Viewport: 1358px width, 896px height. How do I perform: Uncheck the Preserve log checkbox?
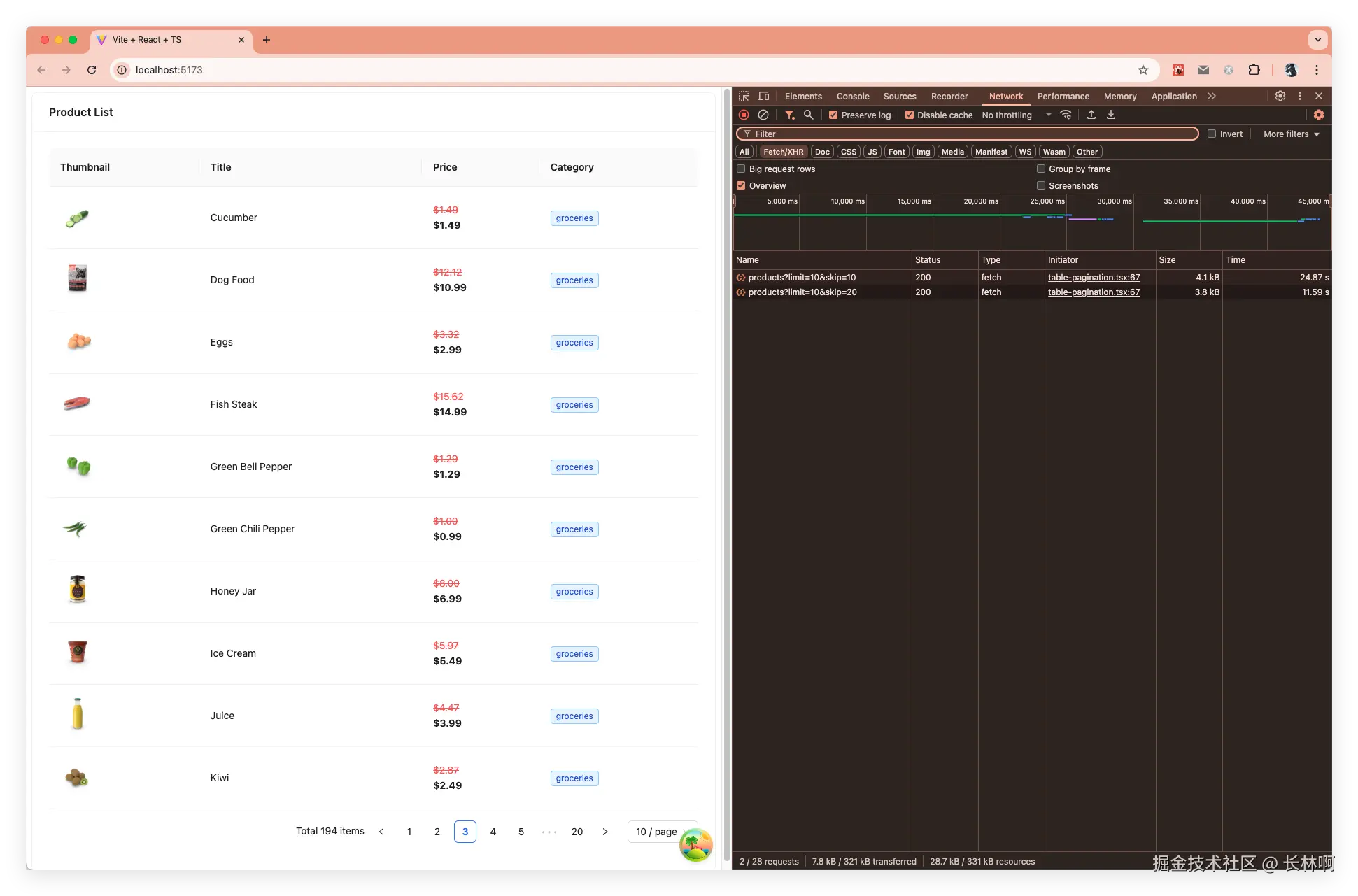click(833, 115)
